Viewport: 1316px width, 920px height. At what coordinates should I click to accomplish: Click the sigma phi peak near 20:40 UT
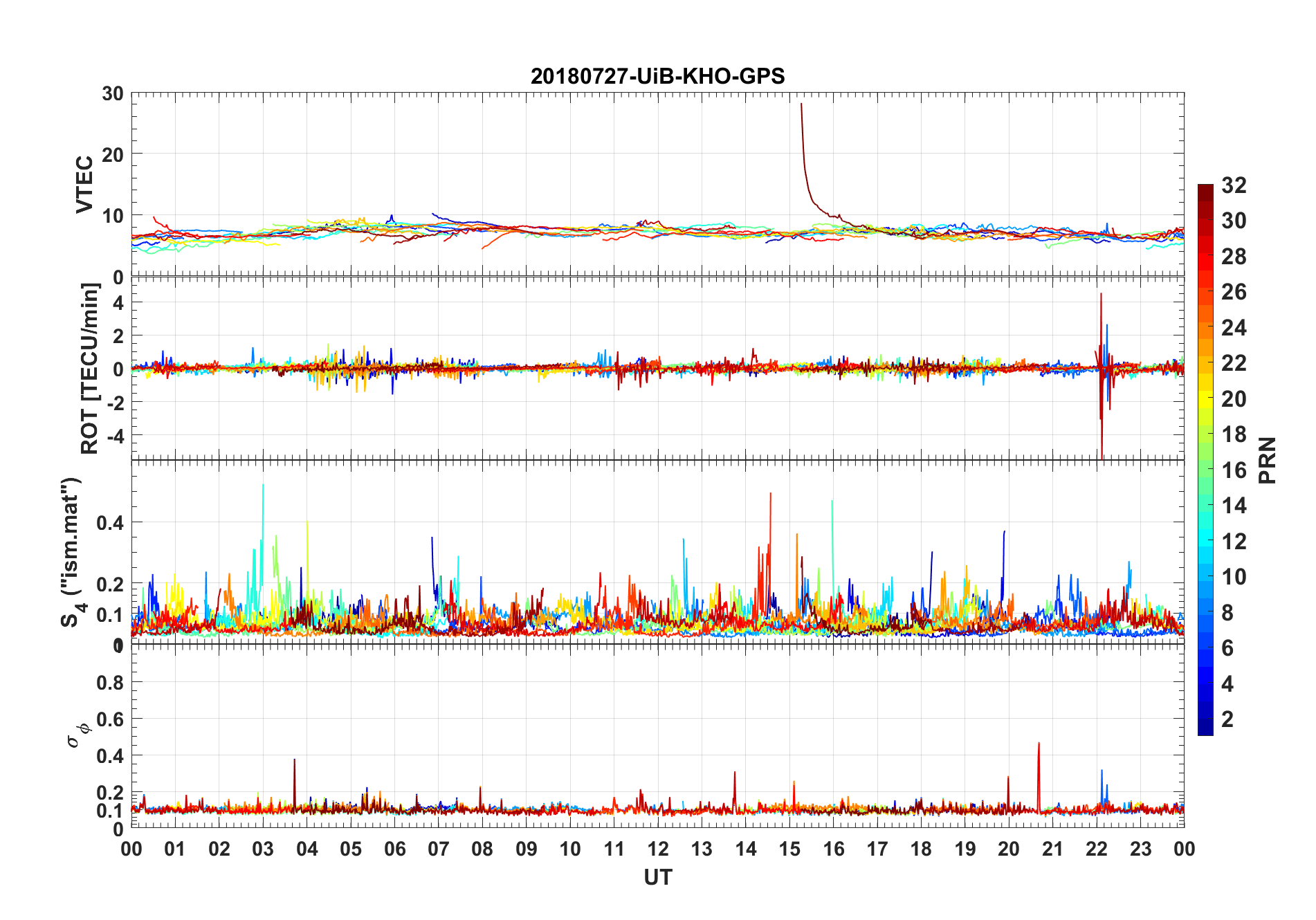1039,744
